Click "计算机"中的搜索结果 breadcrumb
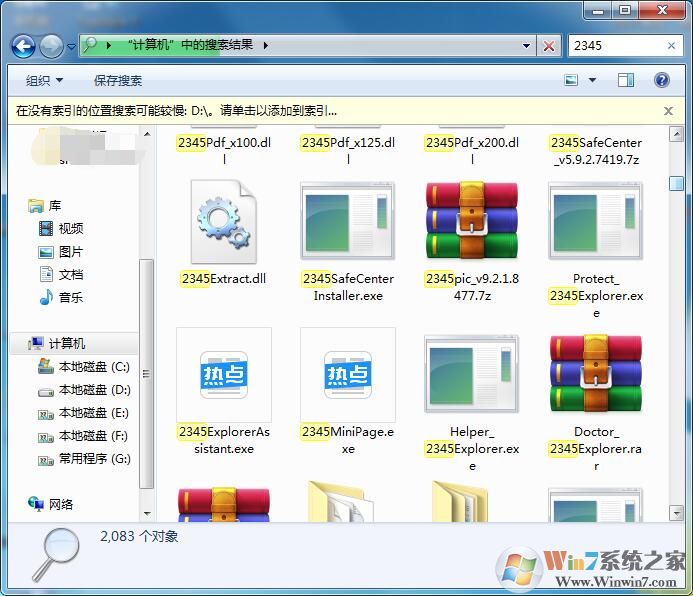Image resolution: width=693 pixels, height=596 pixels. click(190, 45)
